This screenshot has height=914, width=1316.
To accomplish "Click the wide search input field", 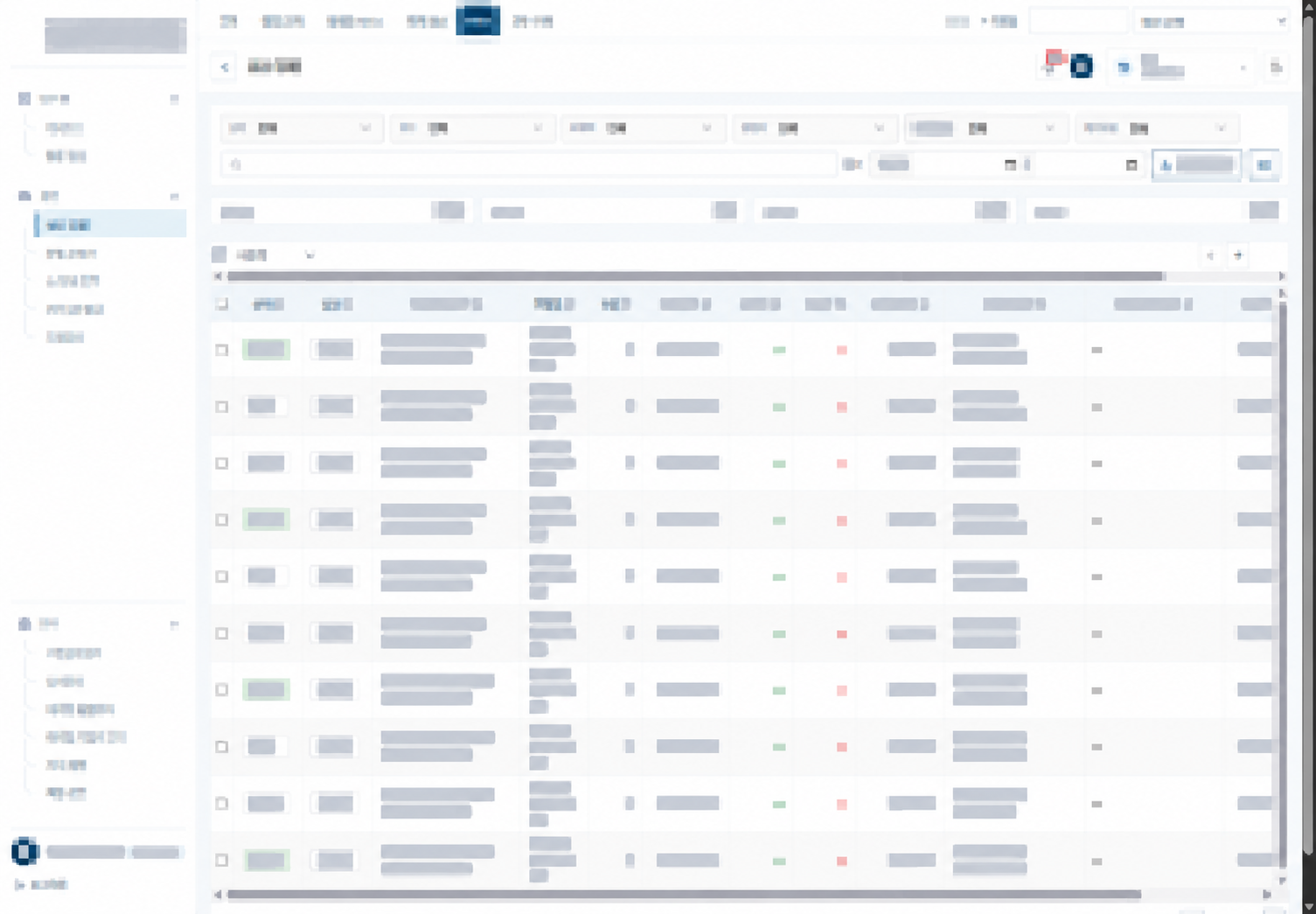I will click(x=529, y=164).
